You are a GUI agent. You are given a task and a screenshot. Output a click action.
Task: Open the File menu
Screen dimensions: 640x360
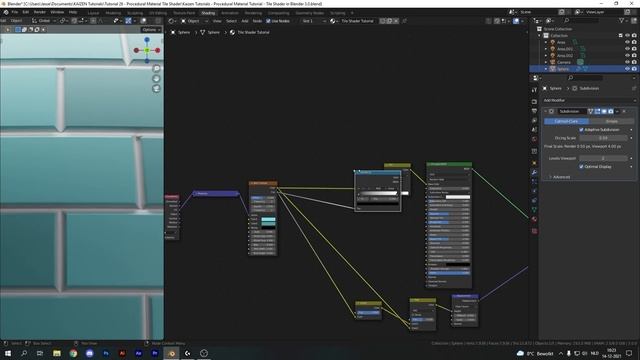[15, 12]
